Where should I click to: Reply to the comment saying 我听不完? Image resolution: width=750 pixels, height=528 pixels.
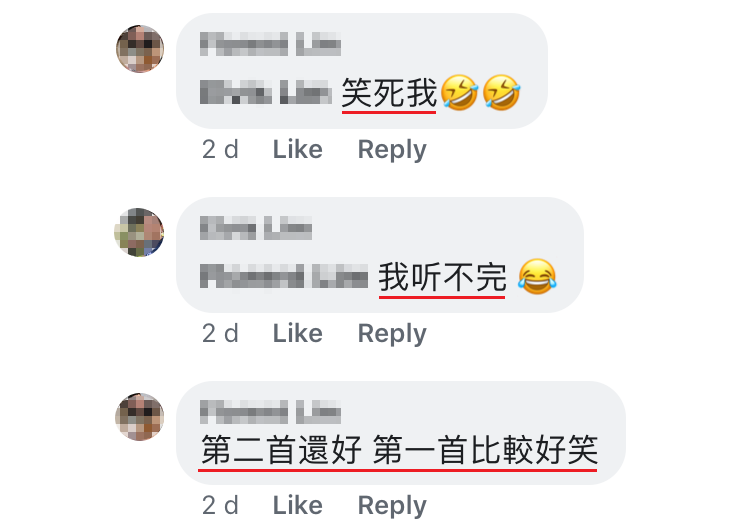[392, 334]
